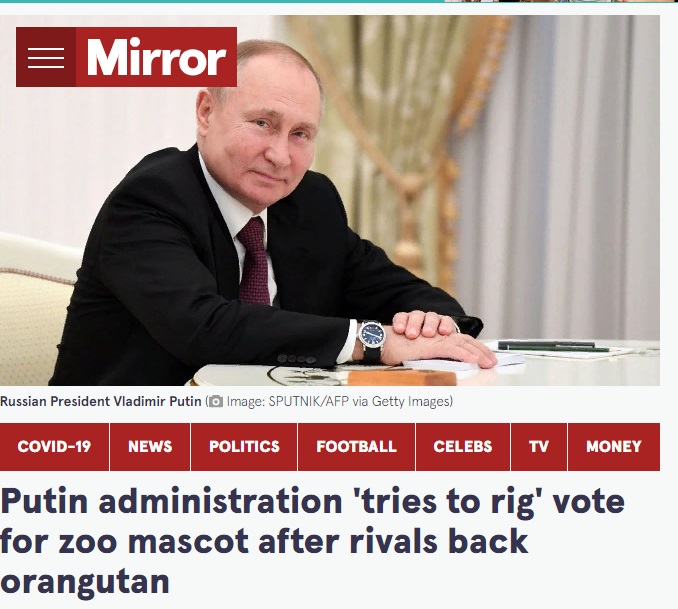This screenshot has width=678, height=609.
Task: Select the TV navigation item
Action: 539,447
